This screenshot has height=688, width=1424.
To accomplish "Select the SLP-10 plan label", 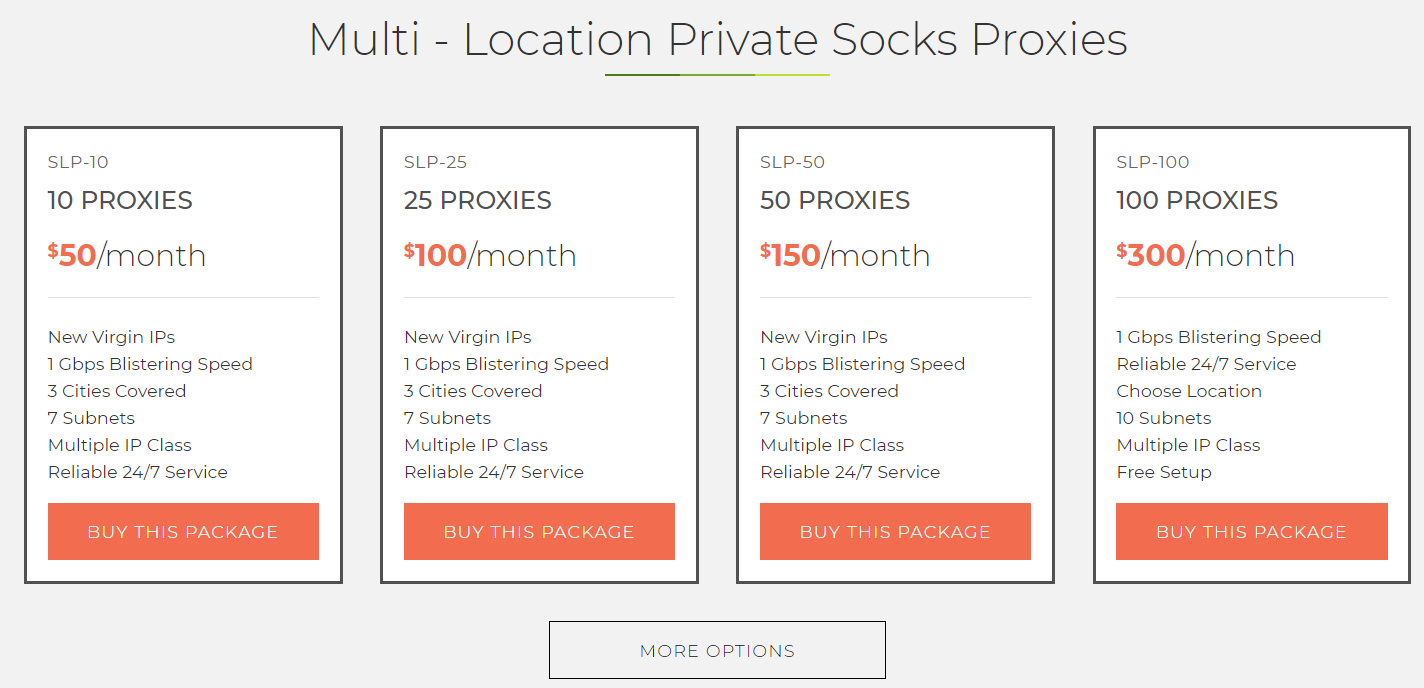I will [x=76, y=161].
